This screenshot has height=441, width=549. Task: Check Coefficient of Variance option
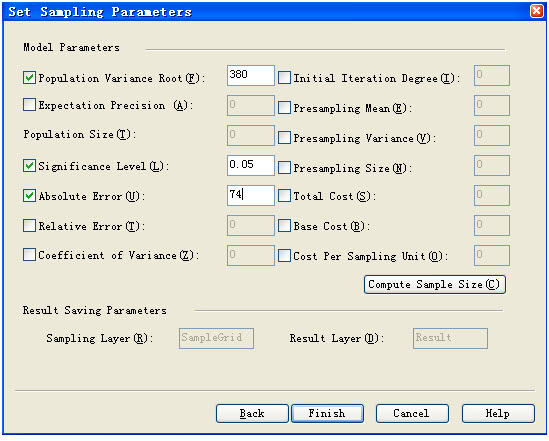(29, 255)
